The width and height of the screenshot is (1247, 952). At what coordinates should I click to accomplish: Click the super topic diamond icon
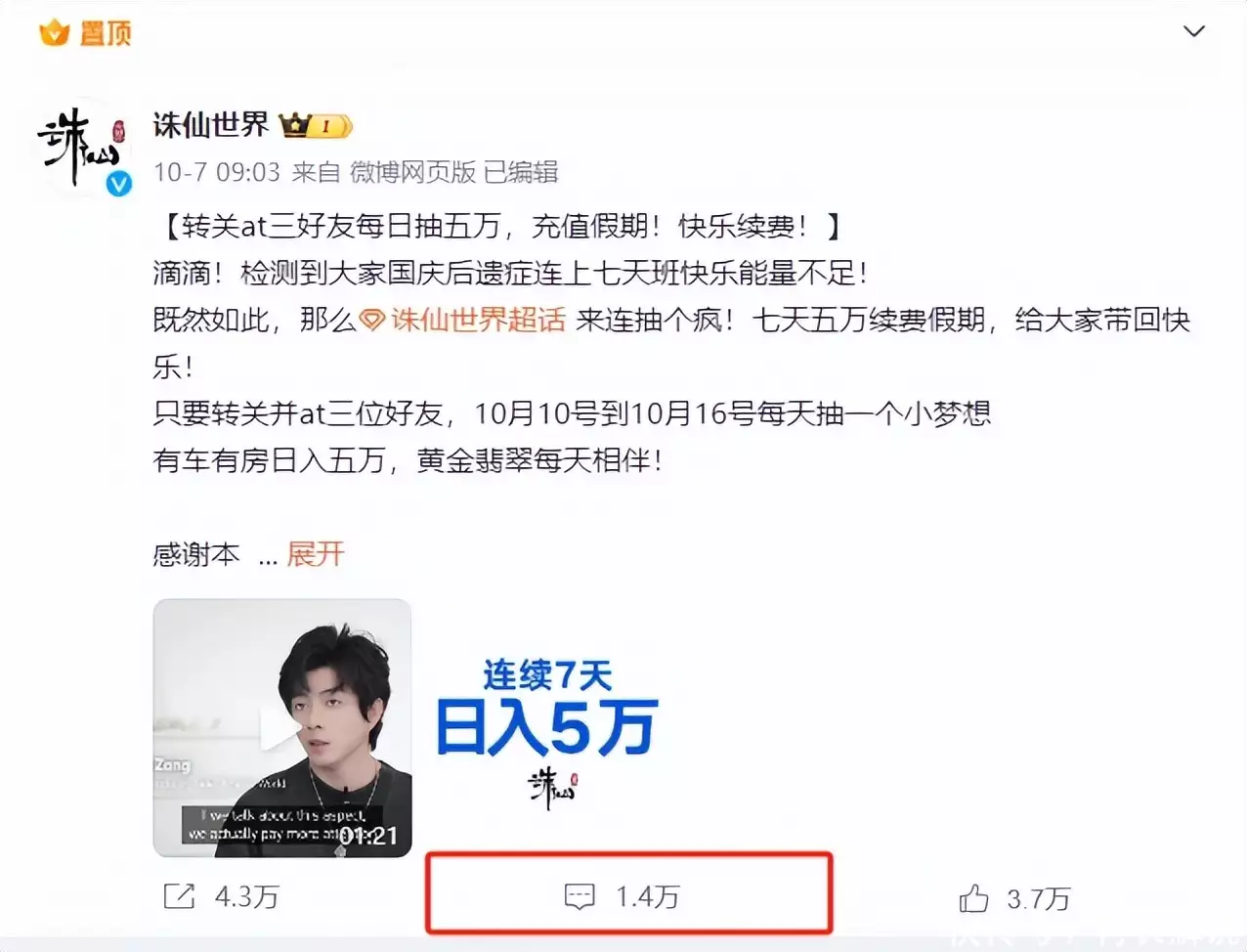click(372, 321)
